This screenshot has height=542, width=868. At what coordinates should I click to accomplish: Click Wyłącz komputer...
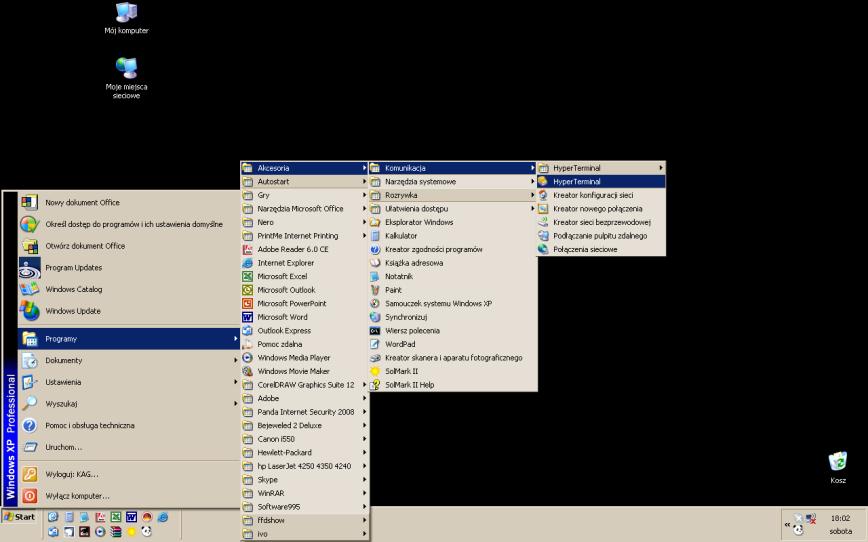coord(129,496)
